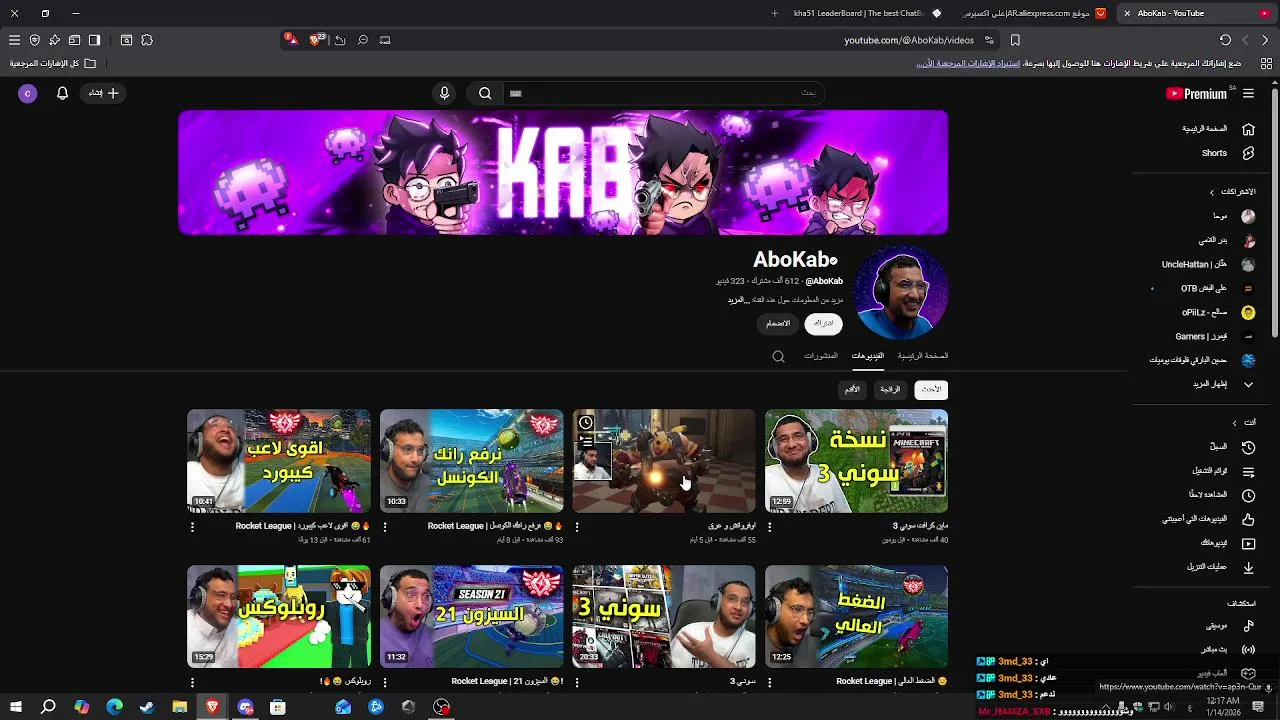Screen dimensions: 1280x720
Task: Click the Brave Shields lion icon
Action: [317, 40]
